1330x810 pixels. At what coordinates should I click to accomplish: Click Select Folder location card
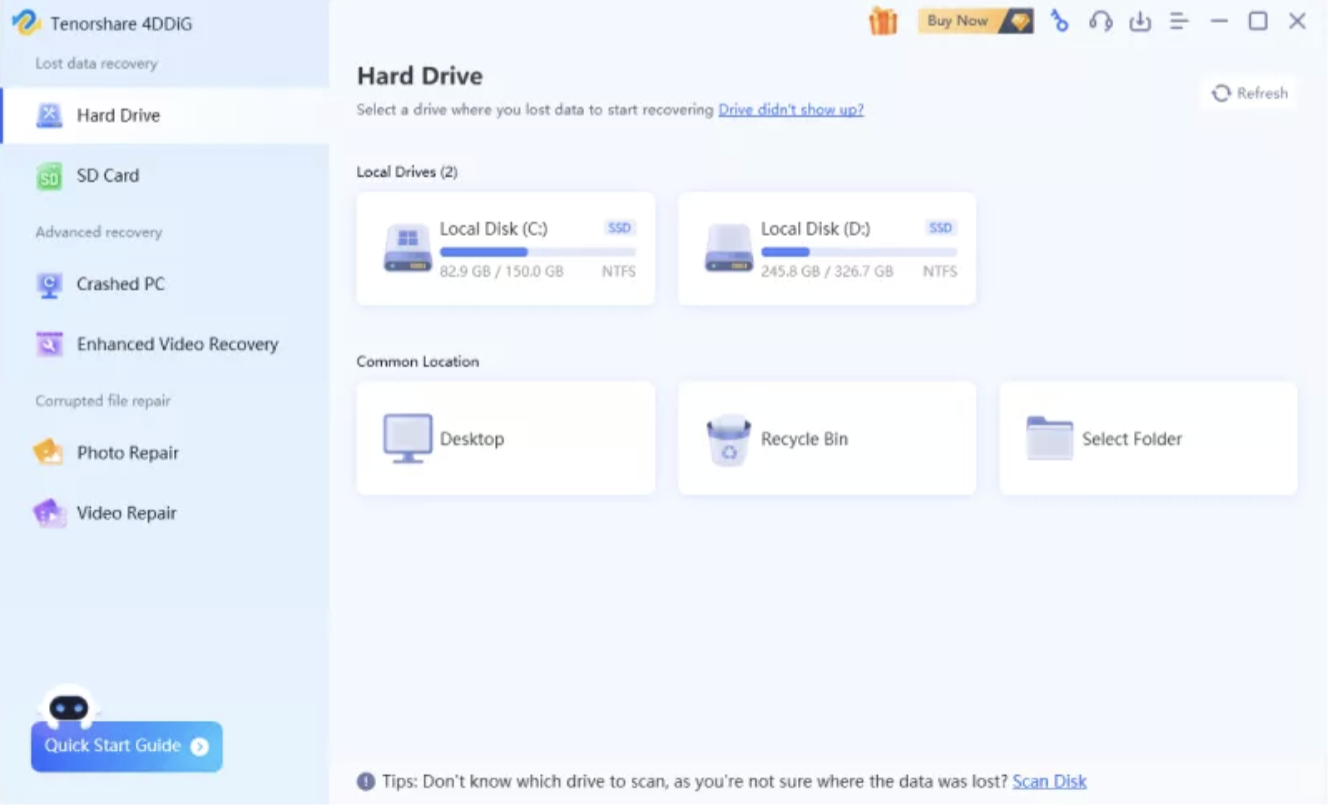coord(1148,438)
